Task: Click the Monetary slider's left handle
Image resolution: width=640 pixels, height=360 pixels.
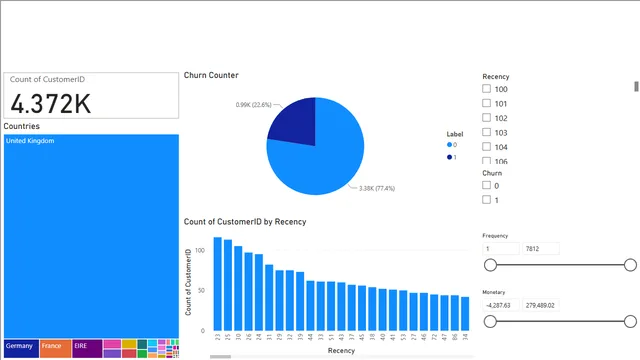Action: click(x=490, y=322)
